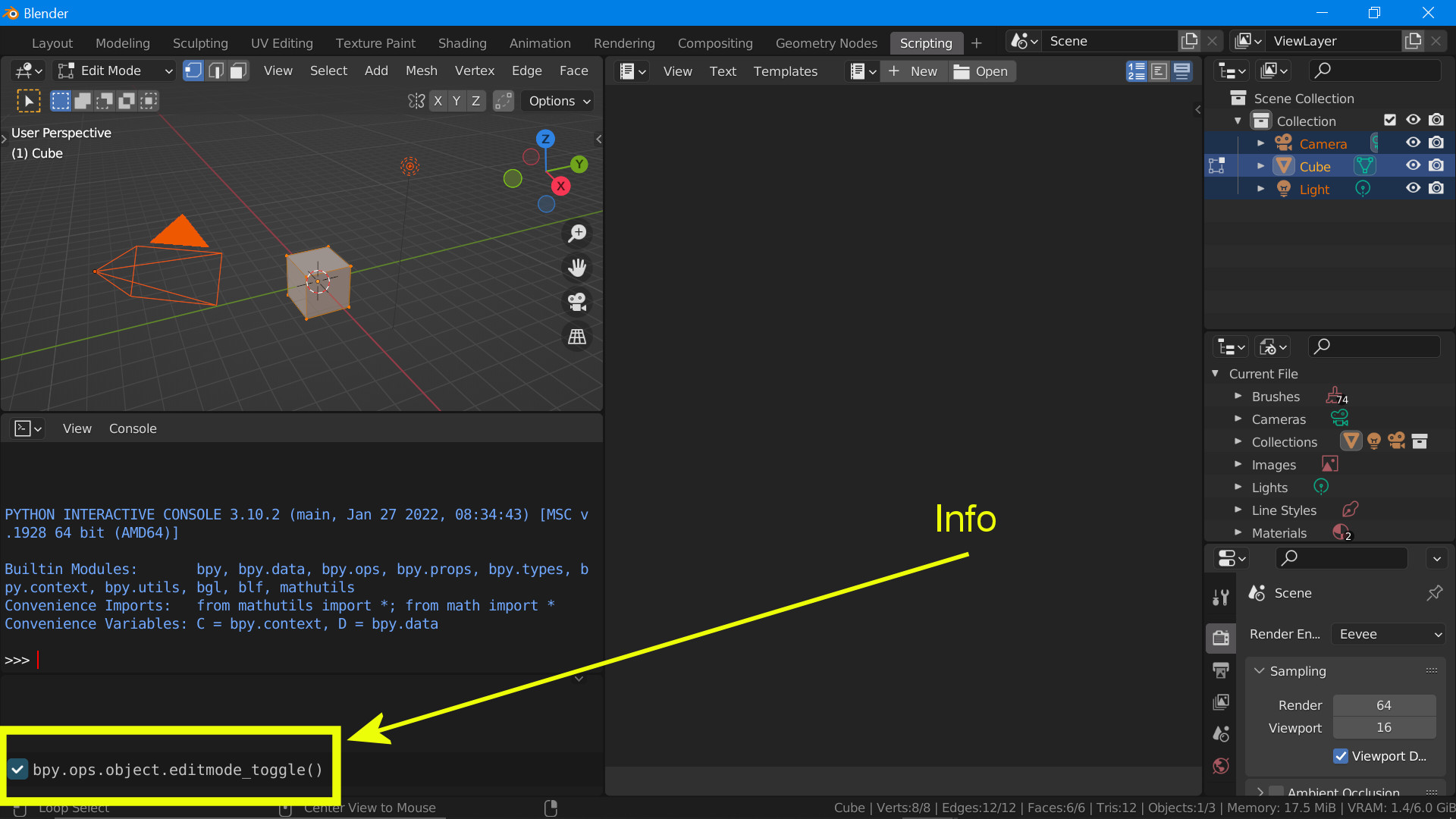Create a new text file with New button
Image resolution: width=1456 pixels, height=819 pixels.
(913, 71)
